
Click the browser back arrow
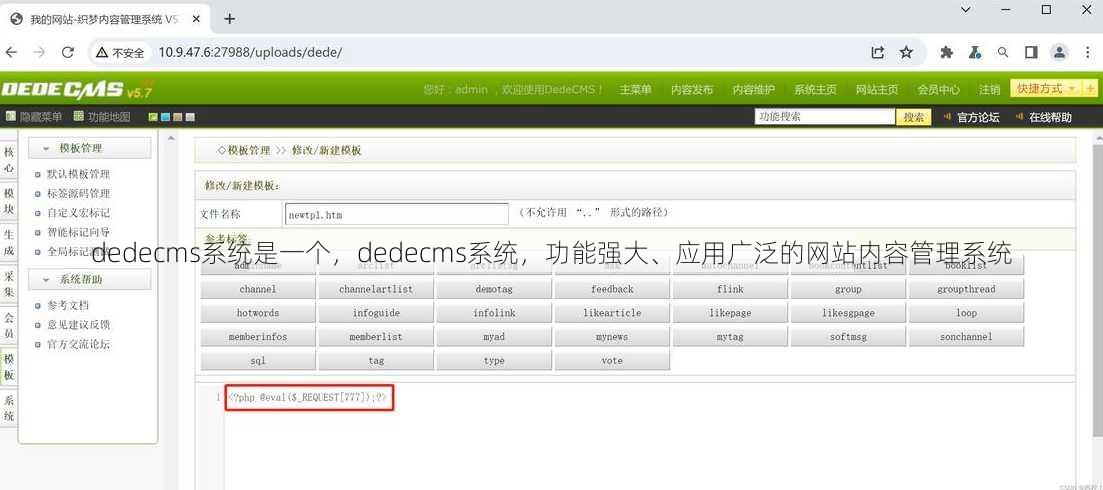click(11, 52)
